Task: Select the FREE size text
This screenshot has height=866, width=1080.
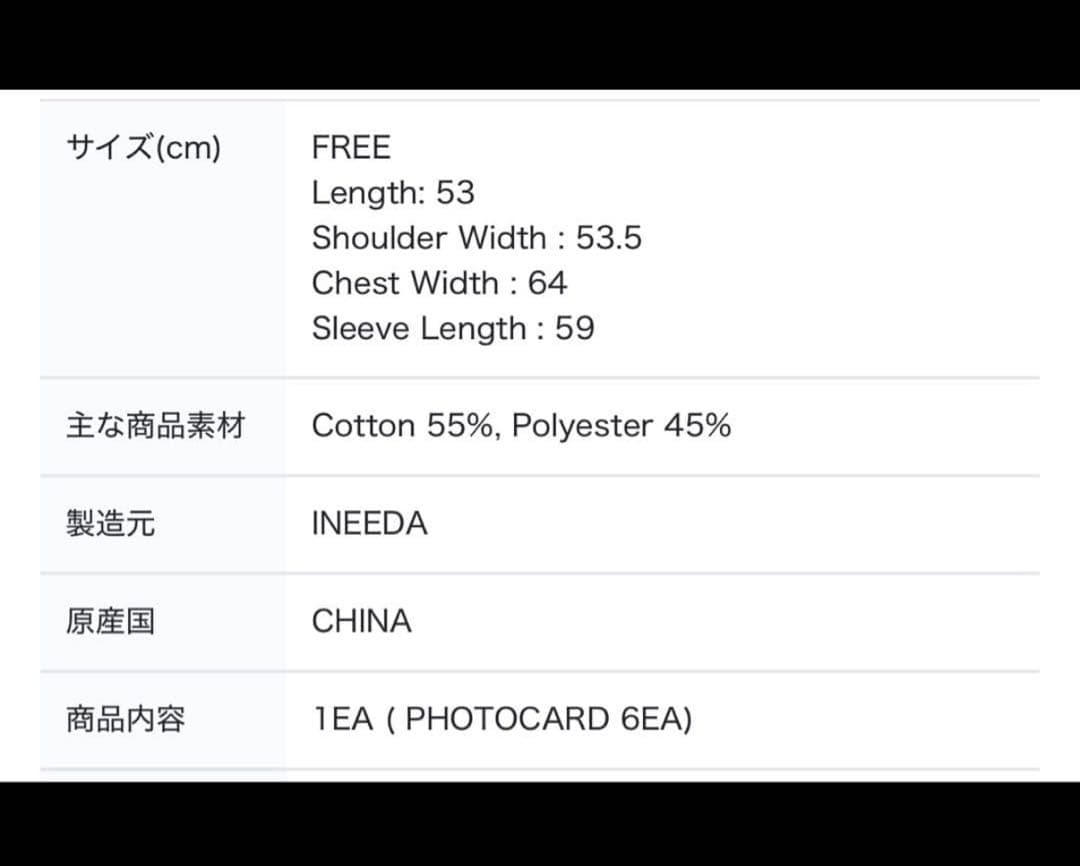Action: (351, 148)
